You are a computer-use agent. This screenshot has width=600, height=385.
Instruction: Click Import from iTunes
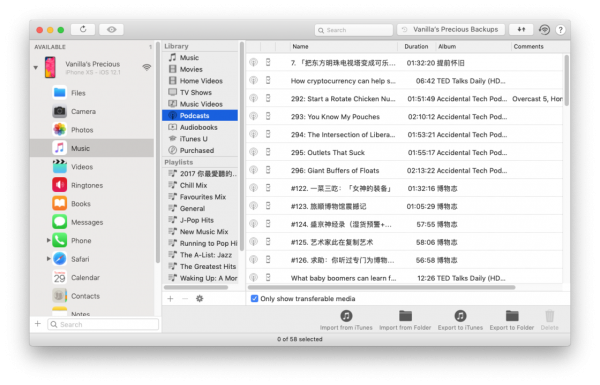346,320
